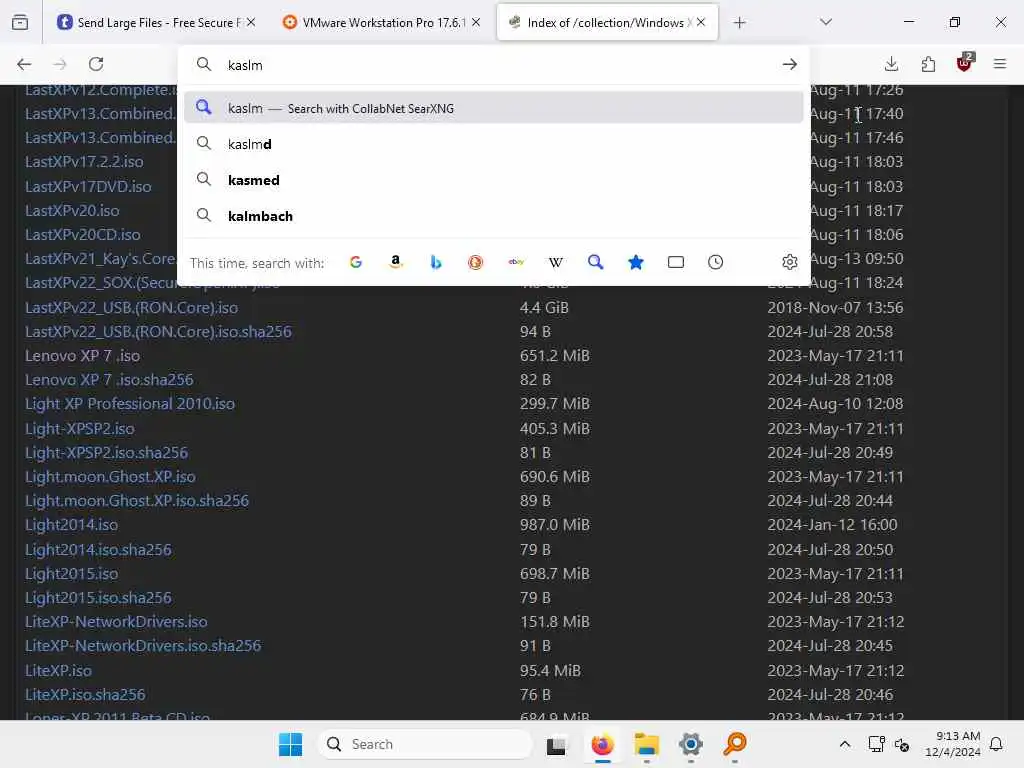Open Firefox View icon at top left
Viewport: 1024px width, 768px height.
pos(20,23)
